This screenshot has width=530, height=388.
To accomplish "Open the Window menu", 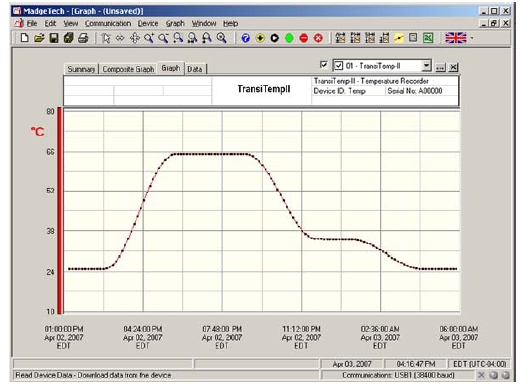I will (x=204, y=23).
